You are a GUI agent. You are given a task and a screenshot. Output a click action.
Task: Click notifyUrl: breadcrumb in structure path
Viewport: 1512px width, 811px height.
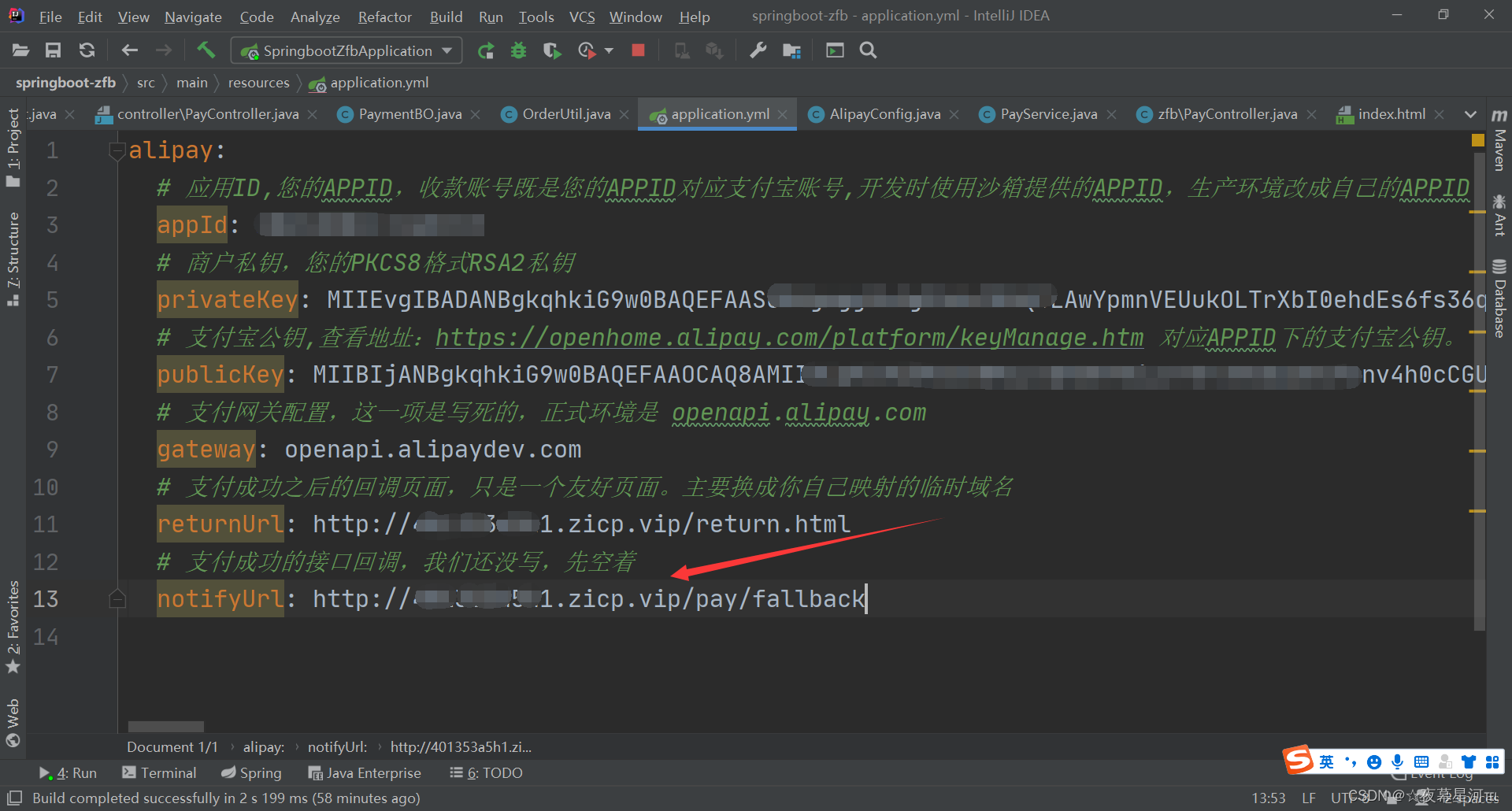click(337, 747)
